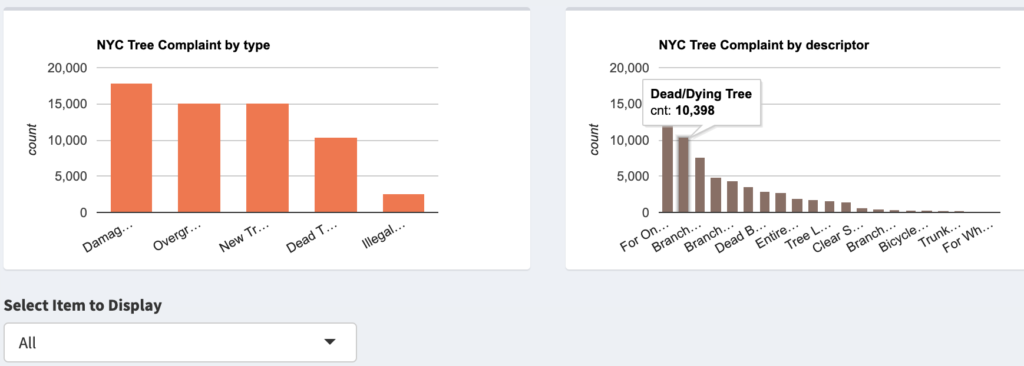Click the Select Item to Display label

(x=83, y=305)
